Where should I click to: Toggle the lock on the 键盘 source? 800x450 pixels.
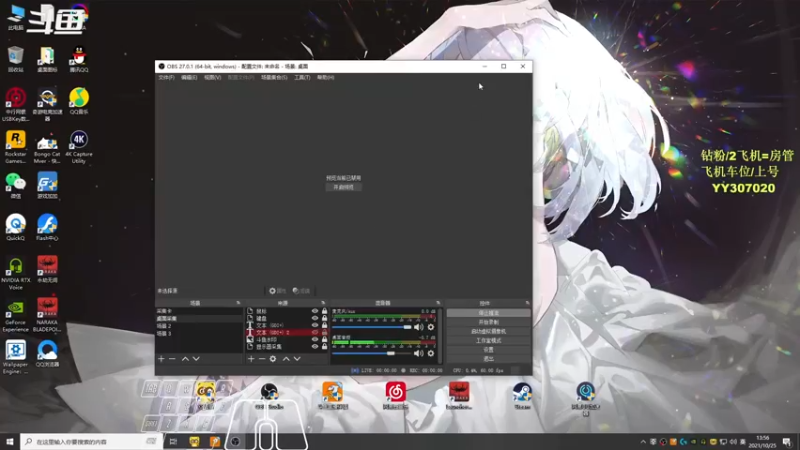point(324,318)
